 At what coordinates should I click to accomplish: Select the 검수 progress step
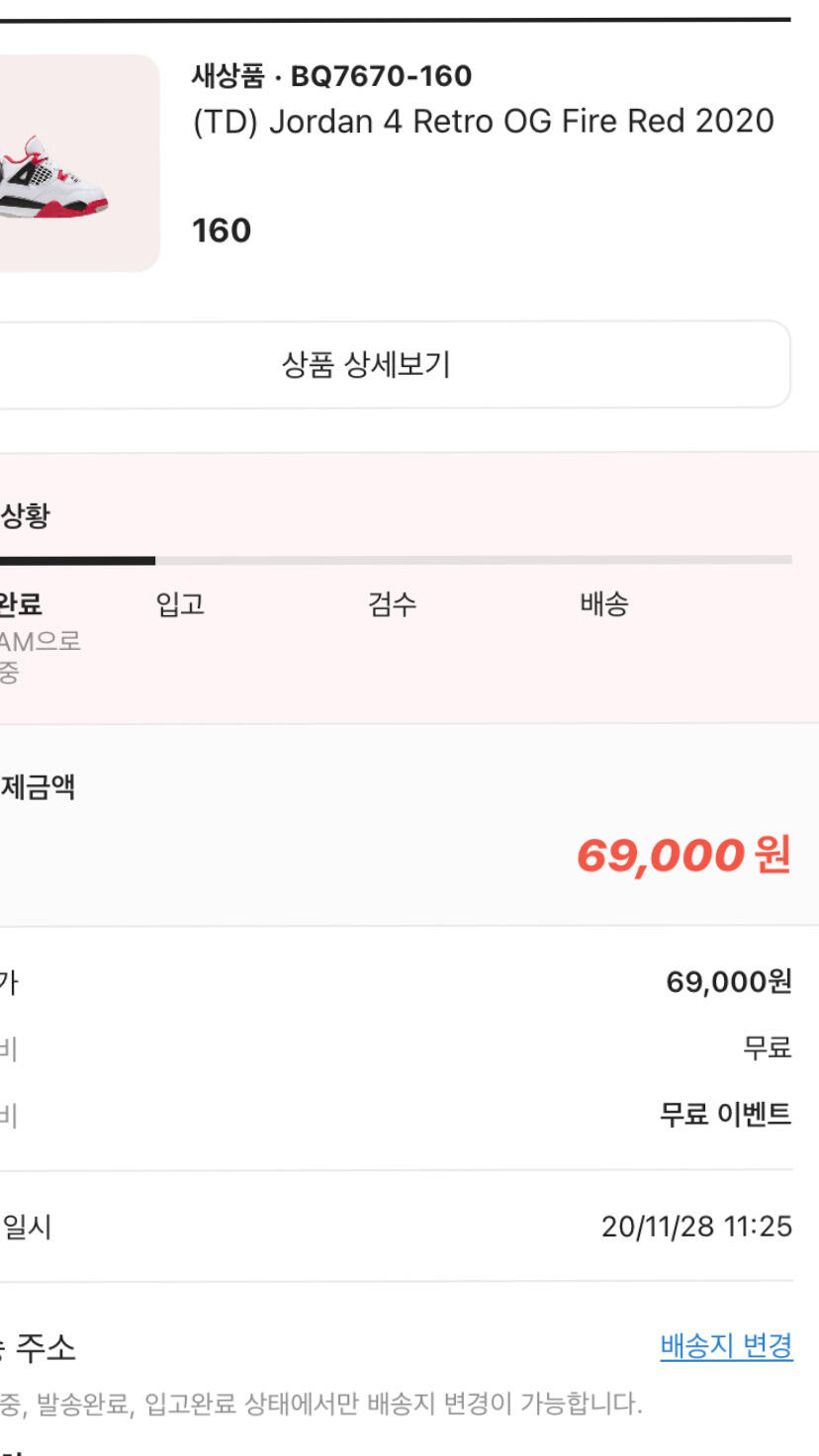point(393,604)
